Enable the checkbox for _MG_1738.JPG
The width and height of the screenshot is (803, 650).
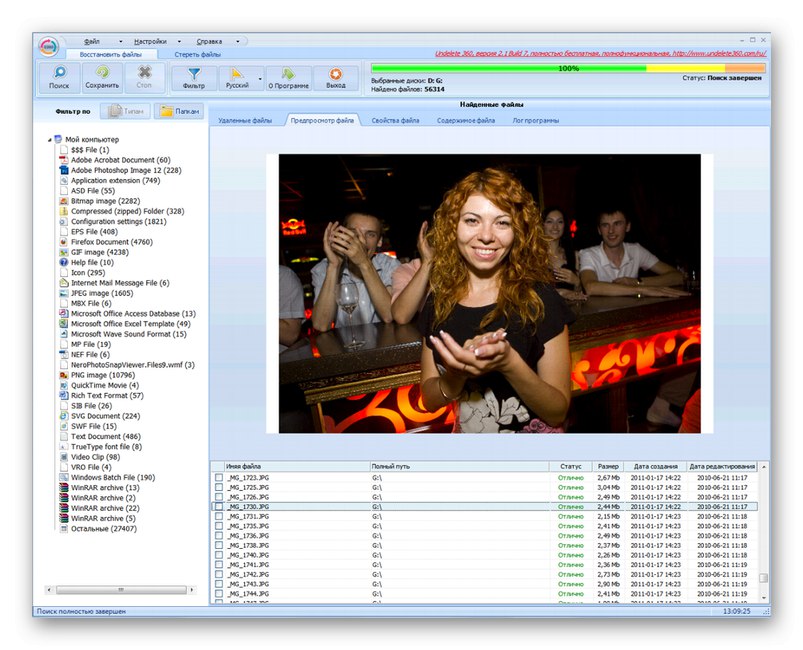pyautogui.click(x=219, y=545)
